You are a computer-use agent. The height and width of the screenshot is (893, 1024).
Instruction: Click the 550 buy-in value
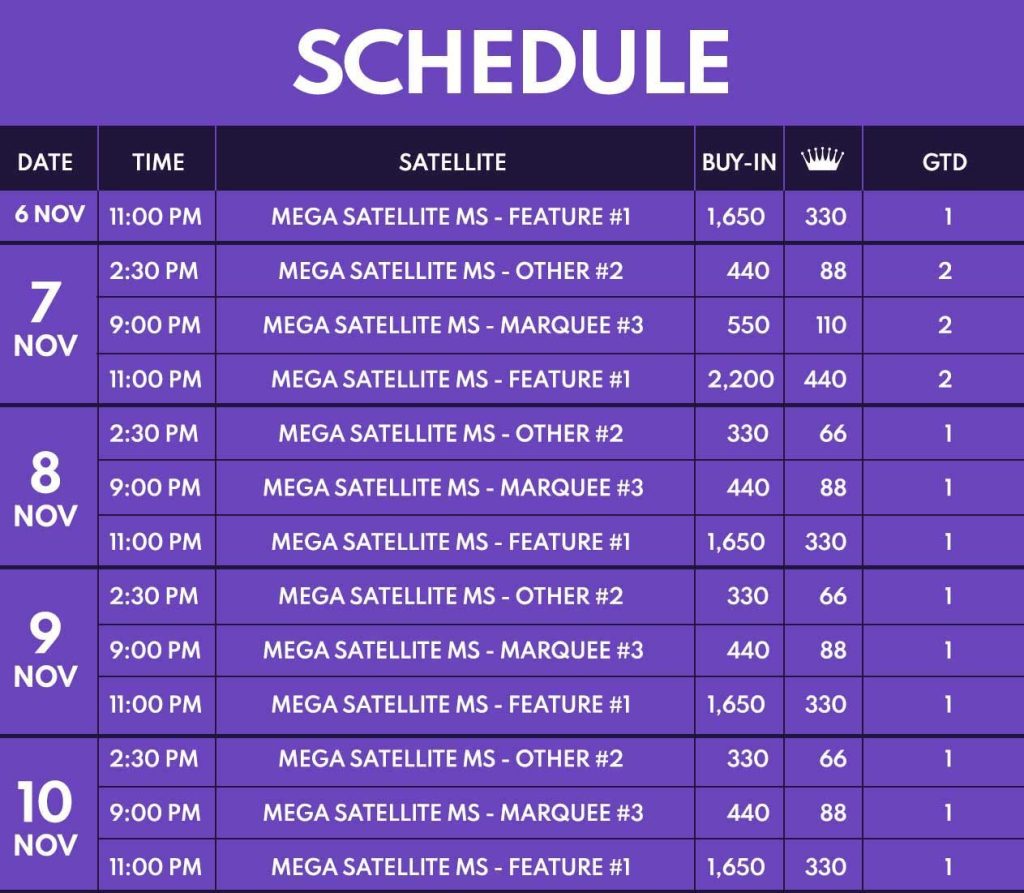pyautogui.click(x=748, y=325)
